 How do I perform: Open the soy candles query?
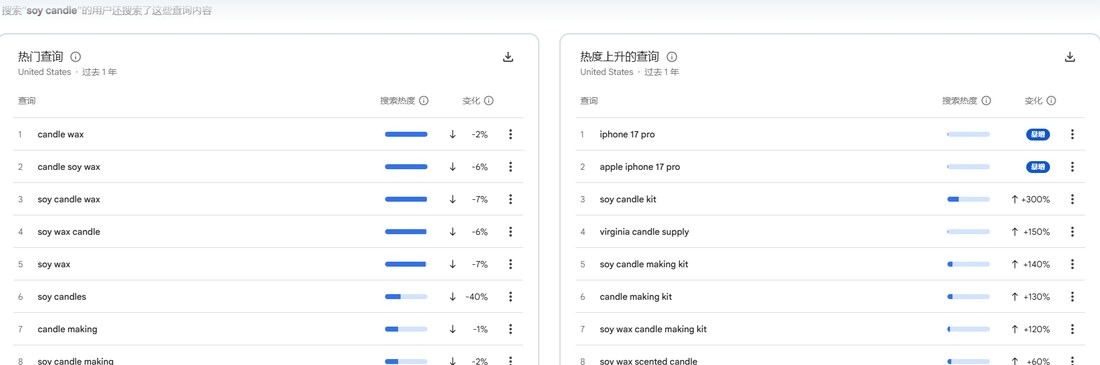[x=62, y=297]
